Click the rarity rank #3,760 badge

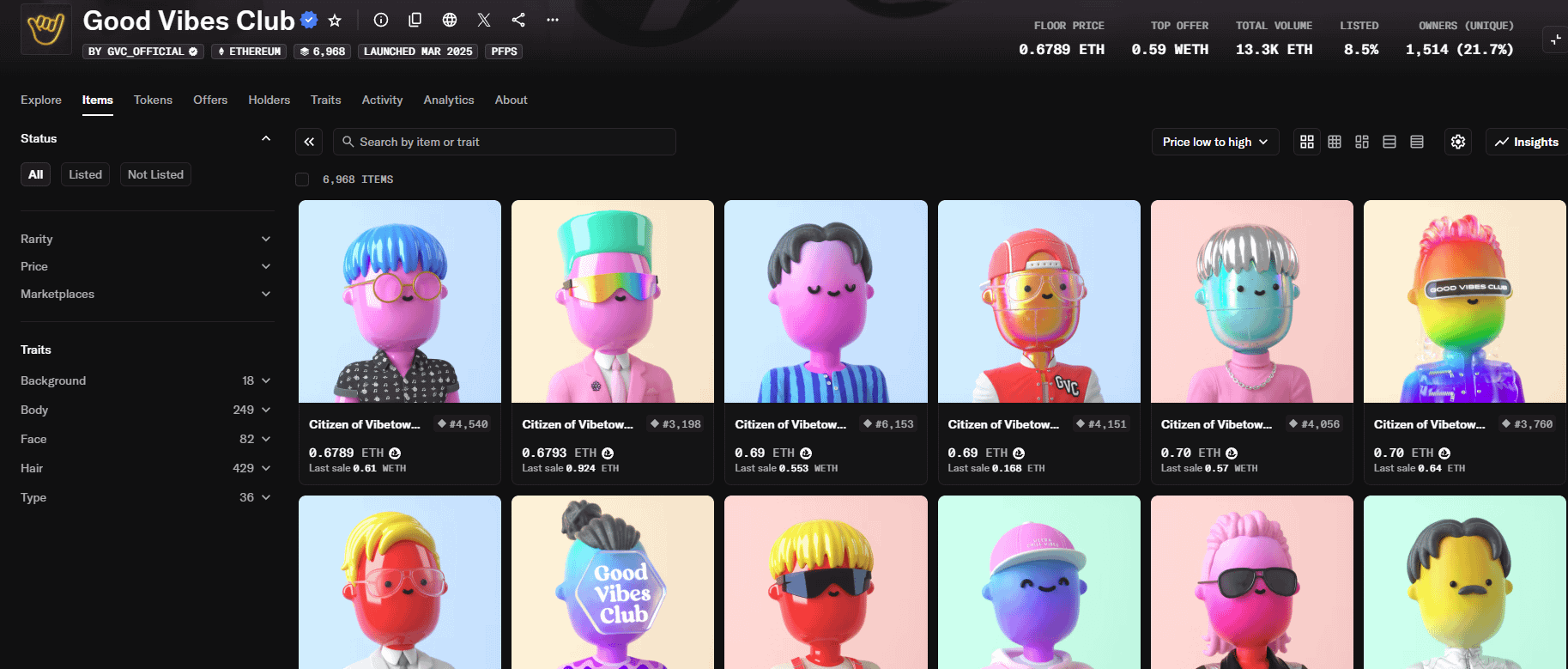(x=1527, y=424)
